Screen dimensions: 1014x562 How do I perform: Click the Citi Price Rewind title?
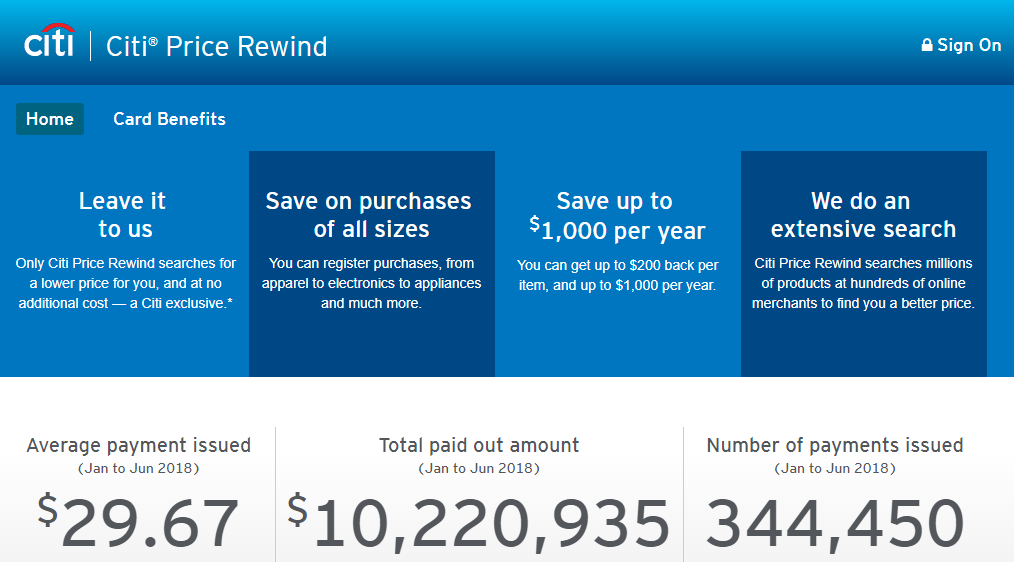[x=217, y=47]
